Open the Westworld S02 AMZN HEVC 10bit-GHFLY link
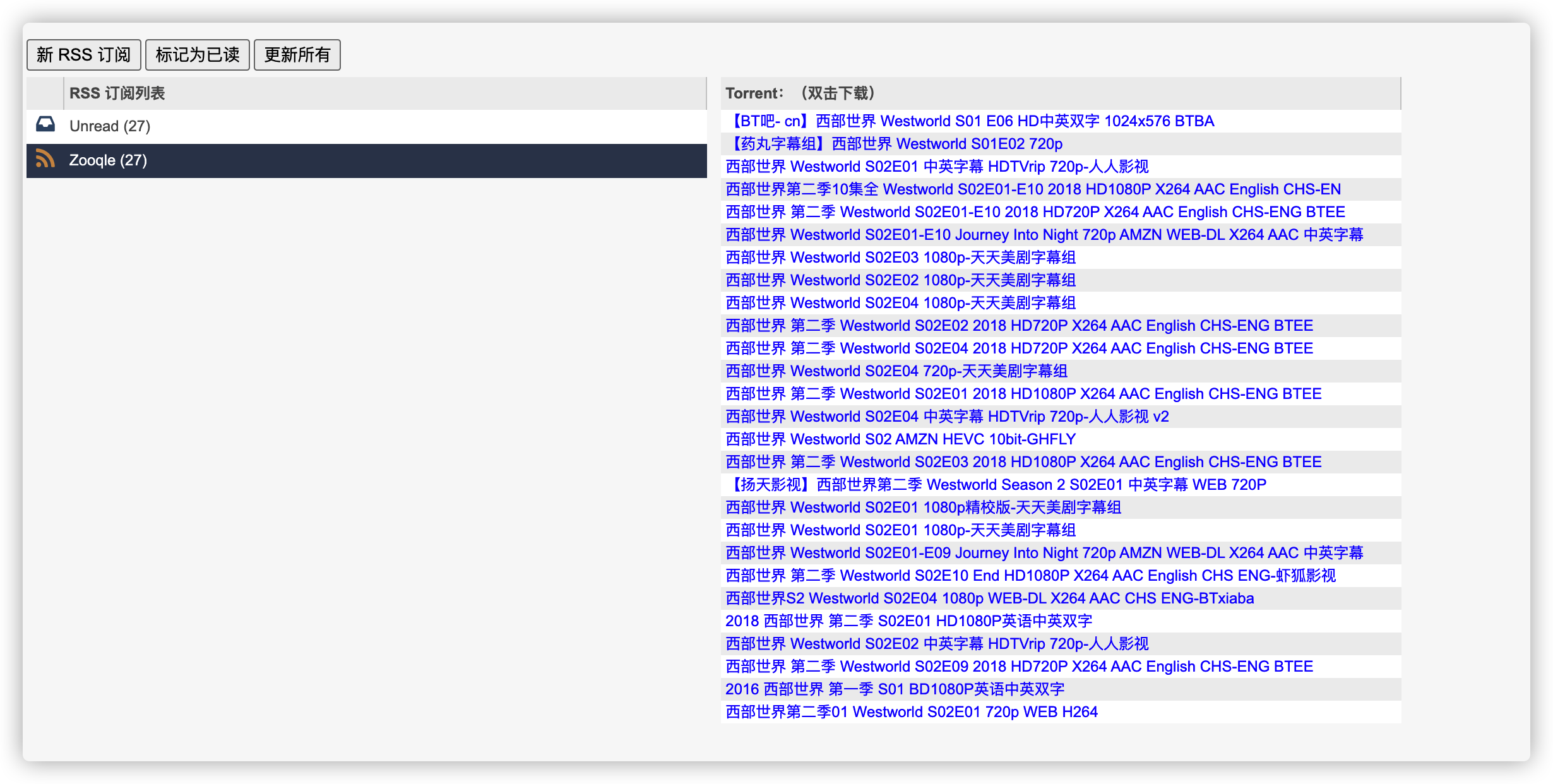 901,439
